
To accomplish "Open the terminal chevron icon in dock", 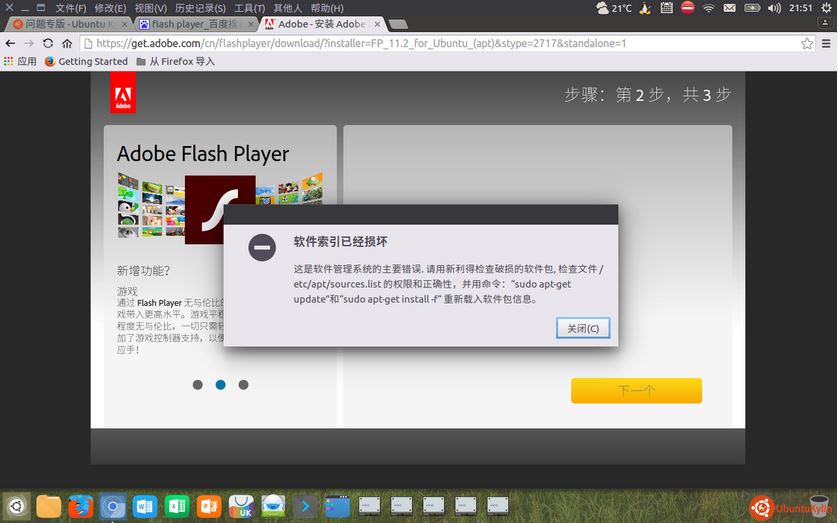I will point(305,506).
